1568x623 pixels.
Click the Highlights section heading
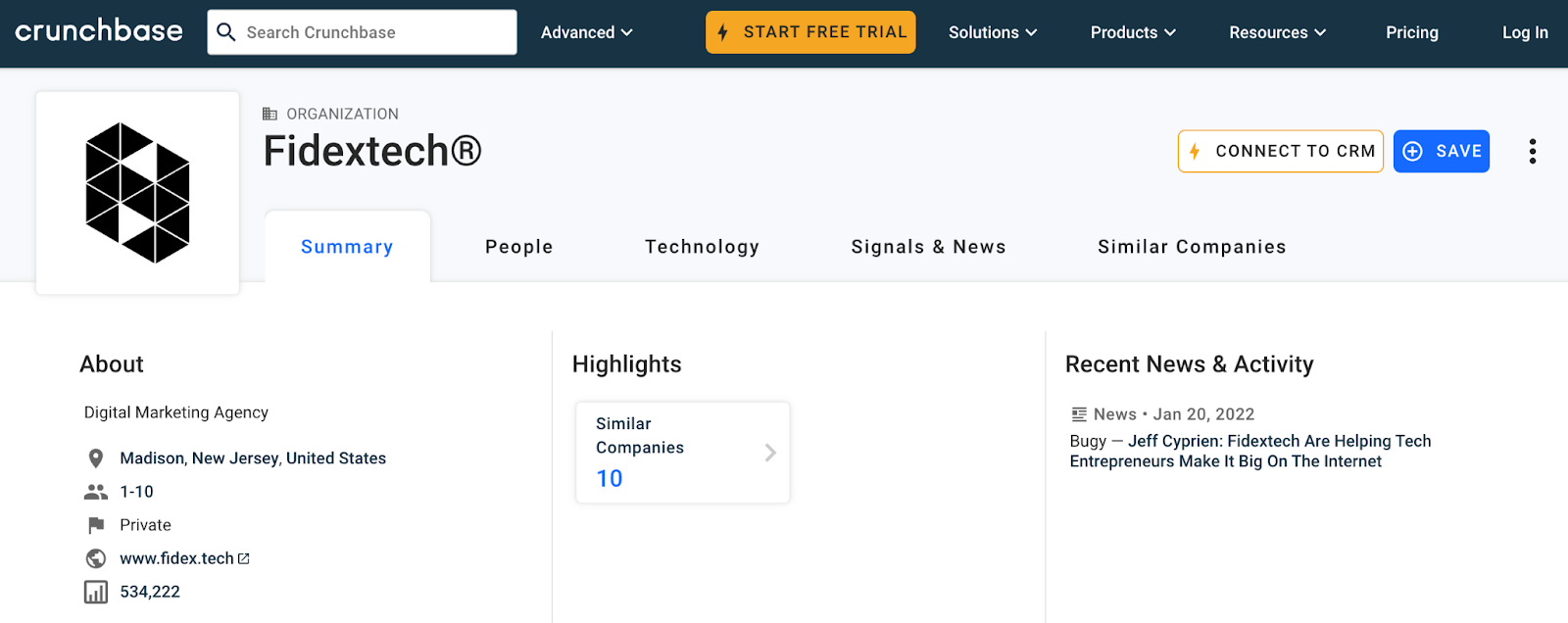(x=627, y=364)
